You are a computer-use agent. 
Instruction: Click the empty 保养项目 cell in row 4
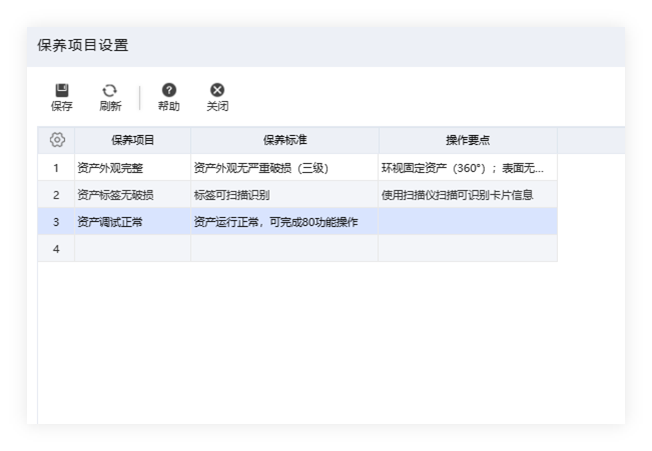[132, 248]
